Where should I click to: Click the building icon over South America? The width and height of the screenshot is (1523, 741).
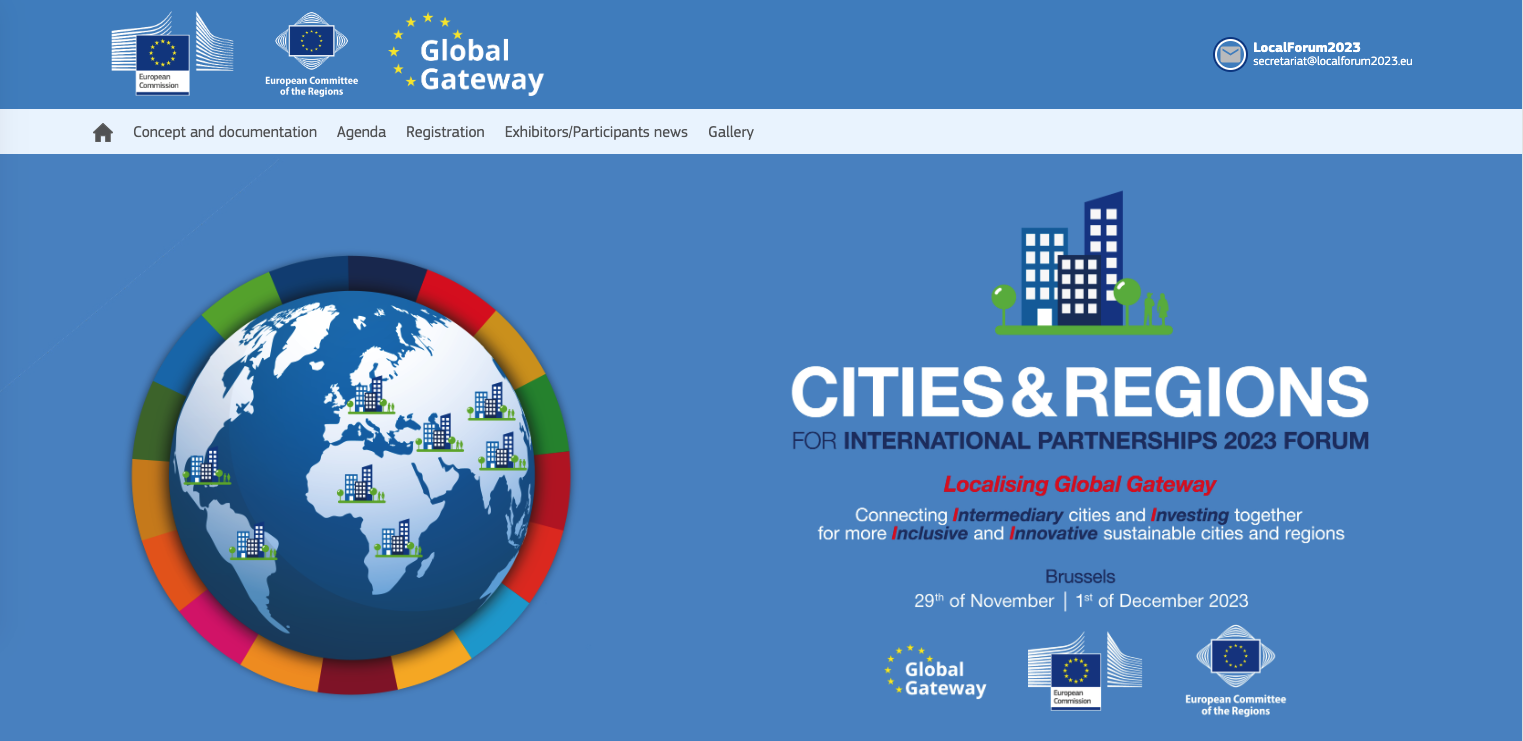251,542
